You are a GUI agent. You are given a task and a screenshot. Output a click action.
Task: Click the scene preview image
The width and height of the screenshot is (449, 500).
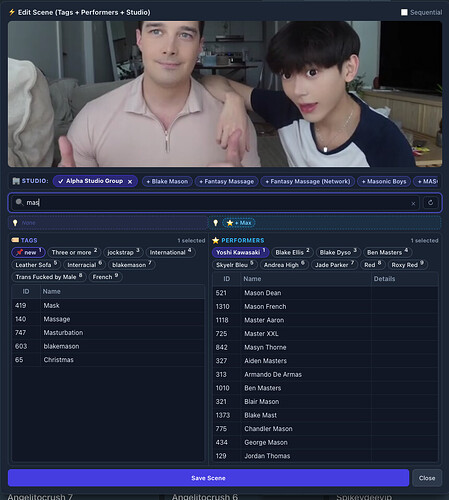[x=225, y=94]
